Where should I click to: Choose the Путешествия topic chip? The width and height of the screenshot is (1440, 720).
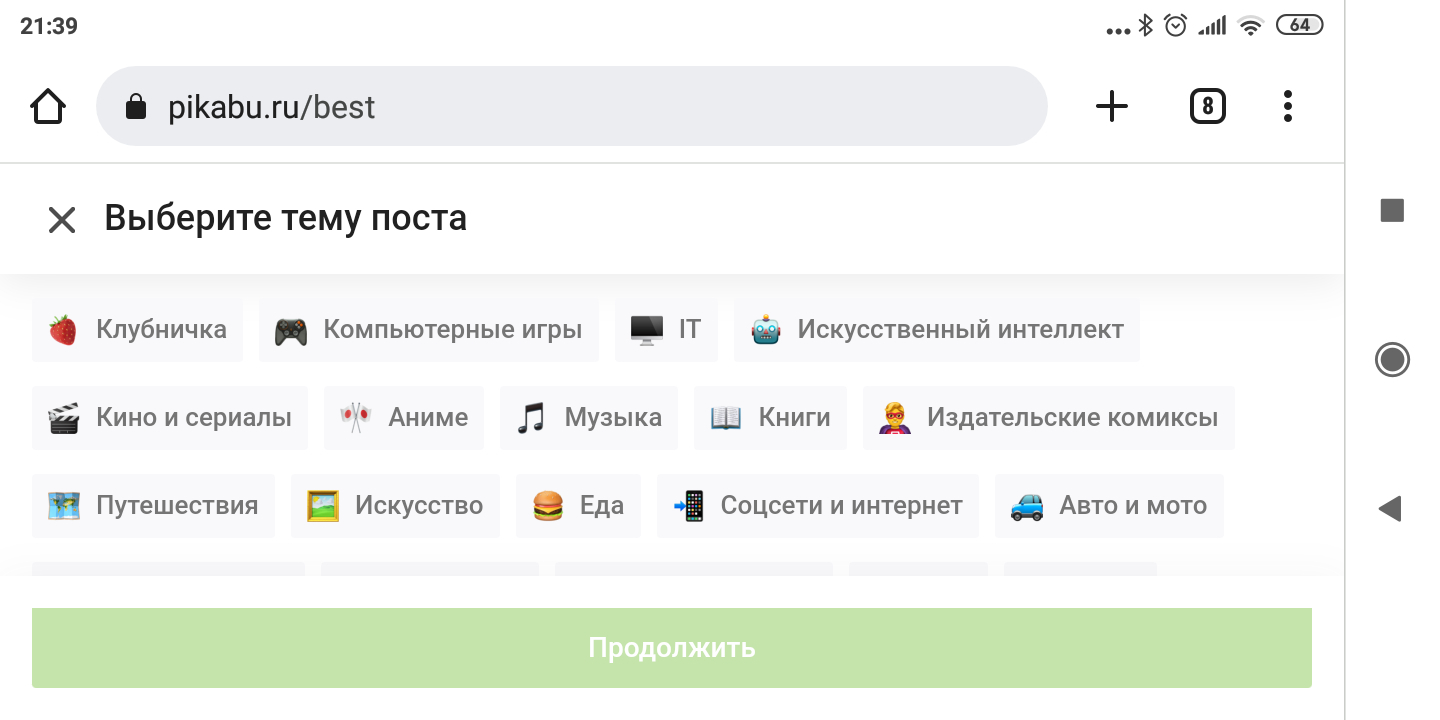pyautogui.click(x=153, y=506)
